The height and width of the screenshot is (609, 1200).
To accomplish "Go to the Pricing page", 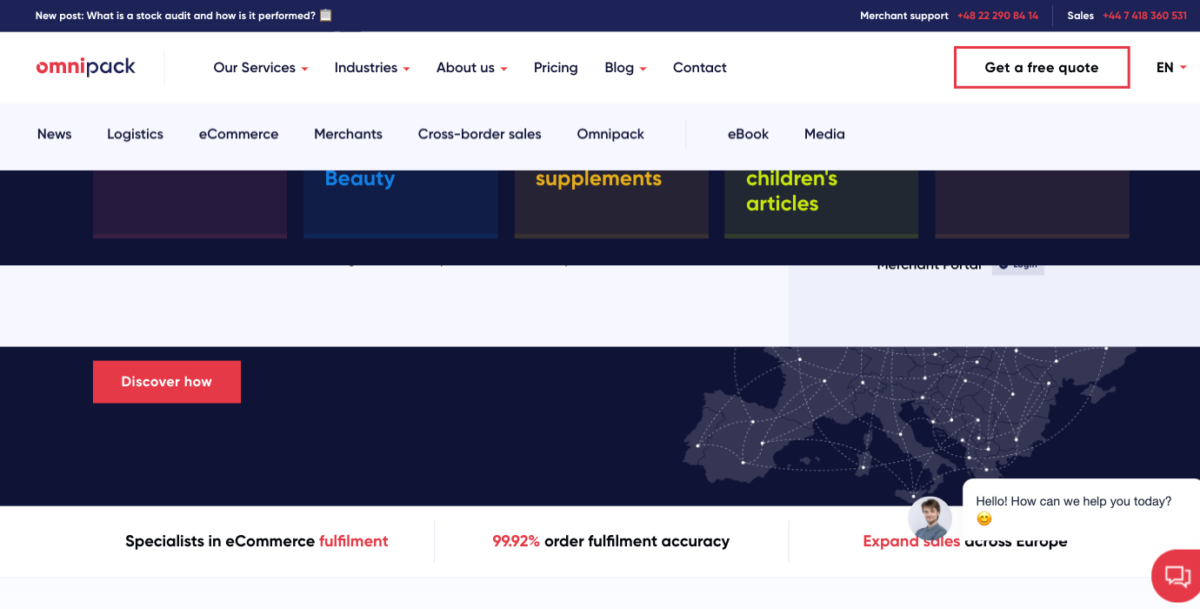I will (x=555, y=68).
